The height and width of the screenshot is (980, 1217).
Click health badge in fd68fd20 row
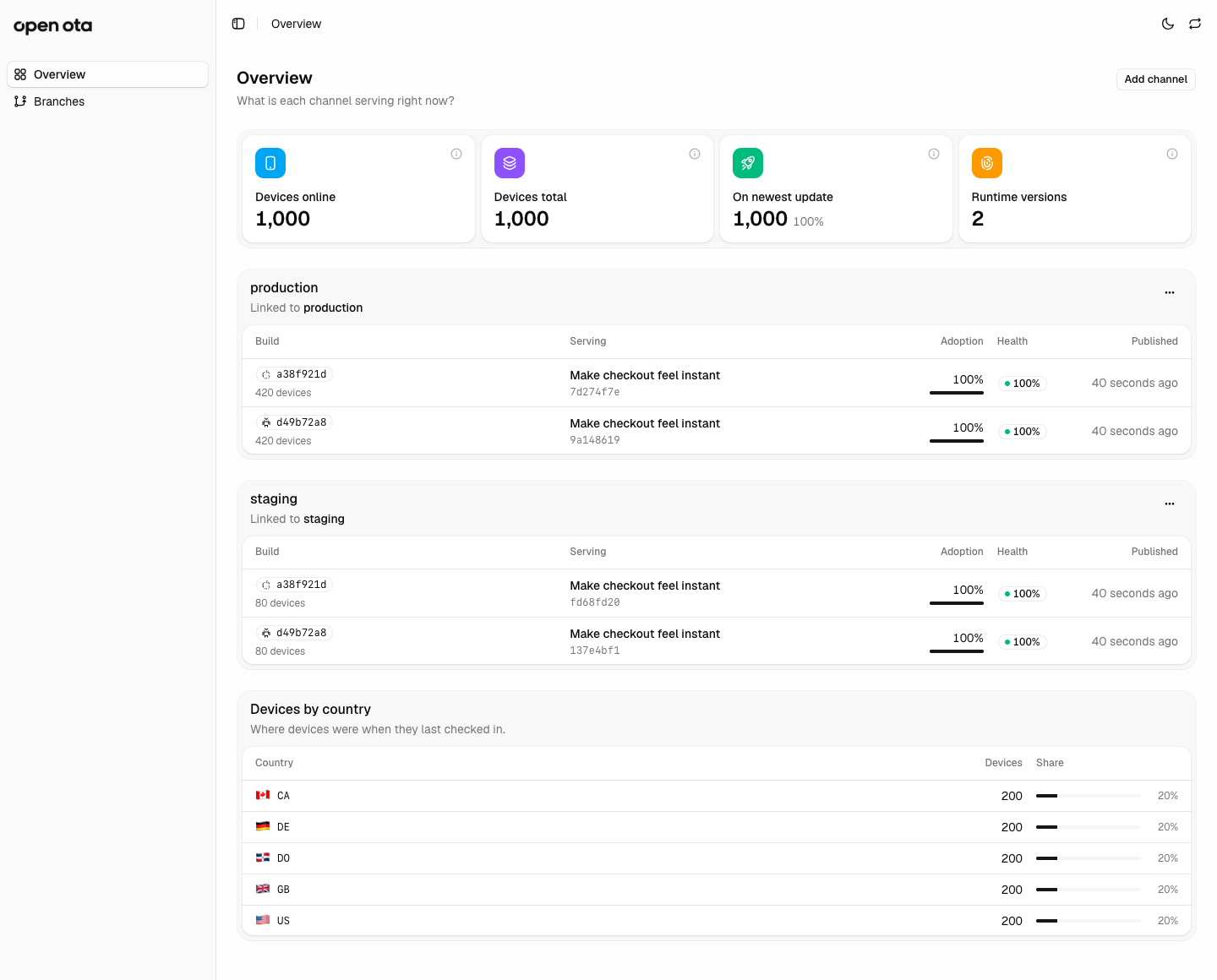1023,594
